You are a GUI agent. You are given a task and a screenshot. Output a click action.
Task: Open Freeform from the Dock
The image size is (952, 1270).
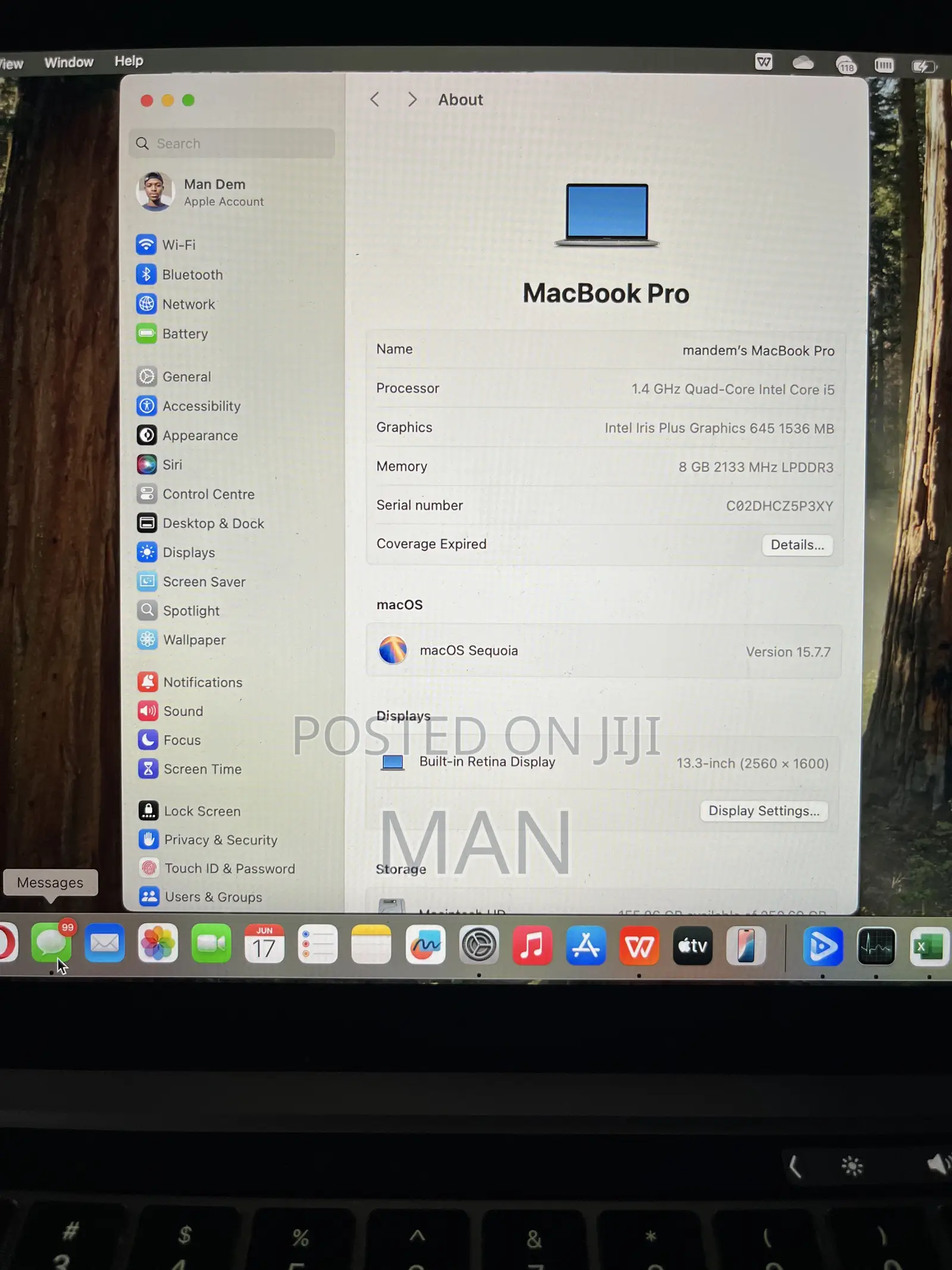click(x=425, y=945)
